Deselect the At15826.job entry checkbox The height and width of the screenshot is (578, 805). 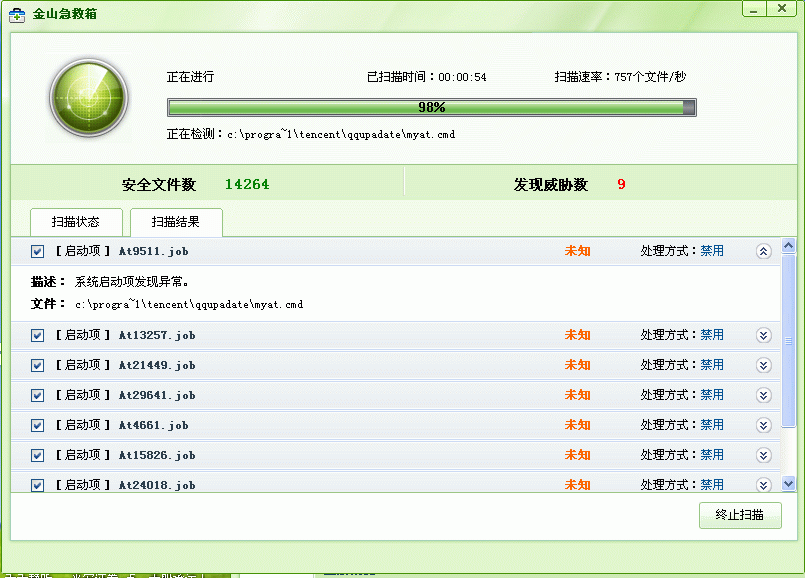tap(37, 456)
